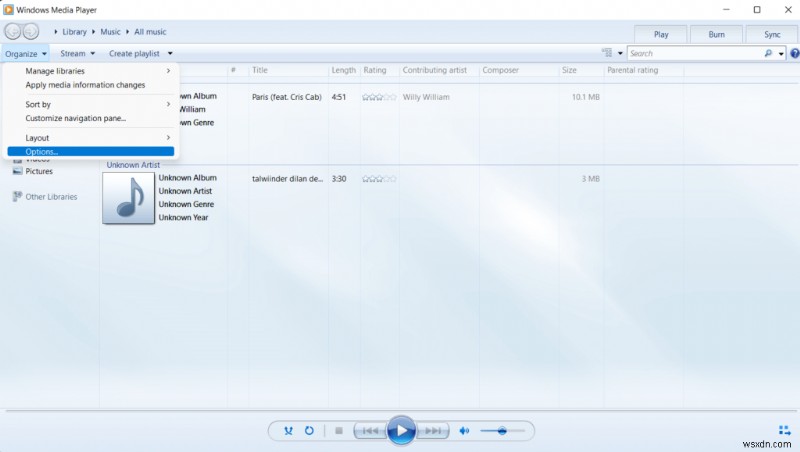The width and height of the screenshot is (800, 452).
Task: Adjust the volume slider
Action: tap(502, 431)
